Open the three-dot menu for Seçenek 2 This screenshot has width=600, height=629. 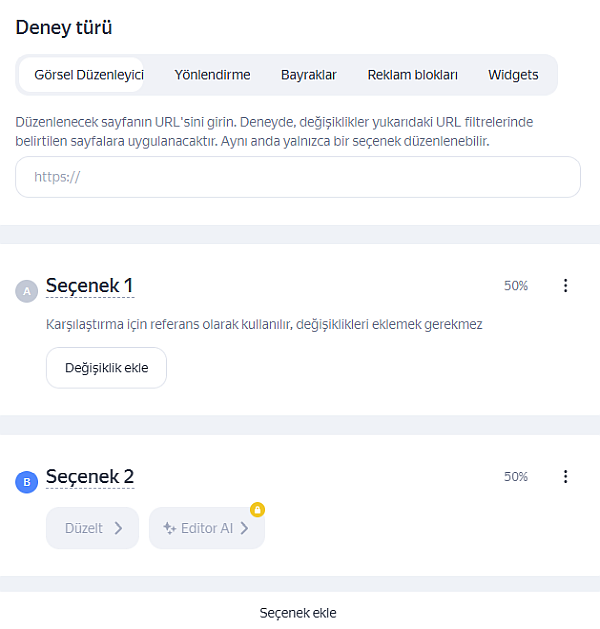566,477
